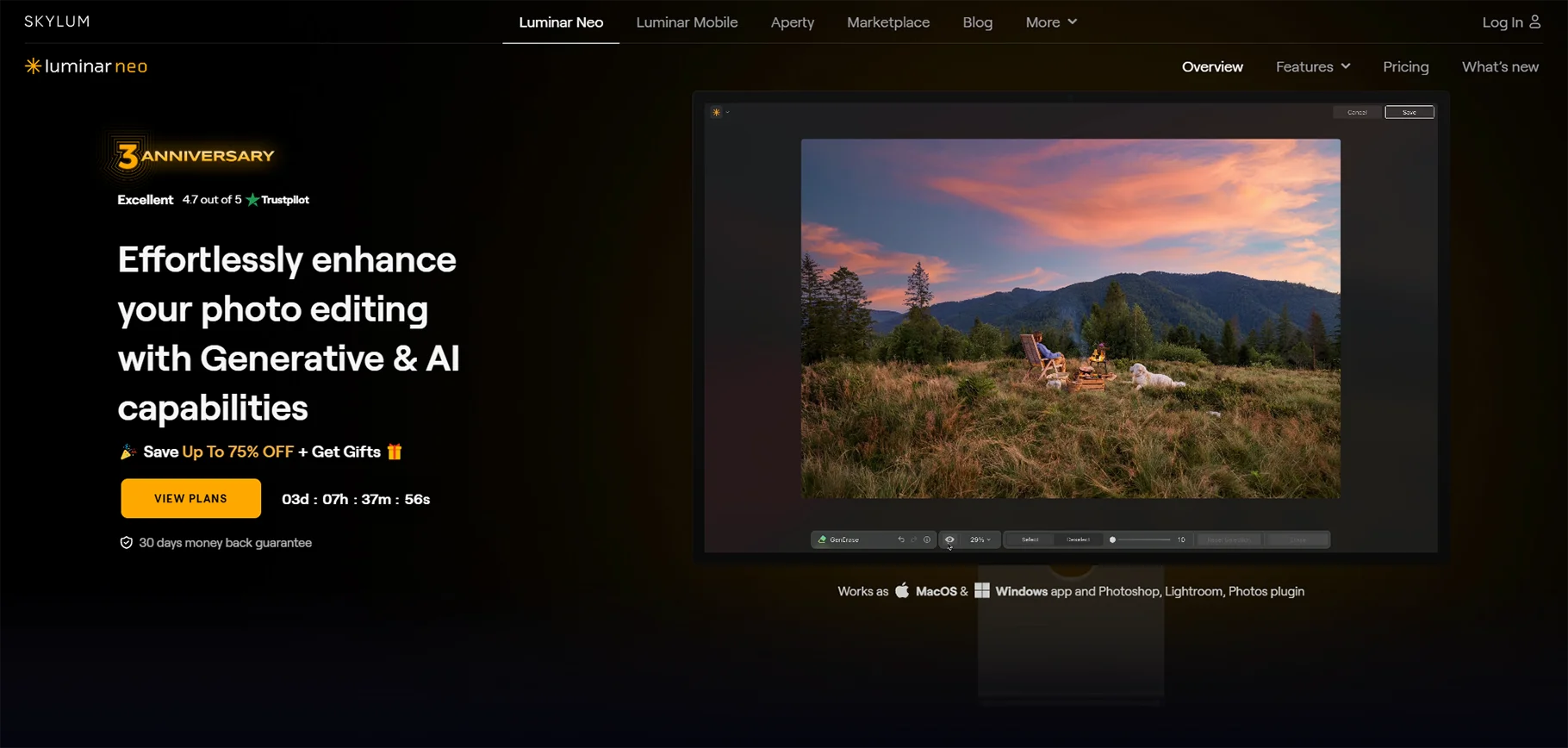The image size is (1568, 748).
Task: Click the party popper emoji before Save
Action: 128,452
